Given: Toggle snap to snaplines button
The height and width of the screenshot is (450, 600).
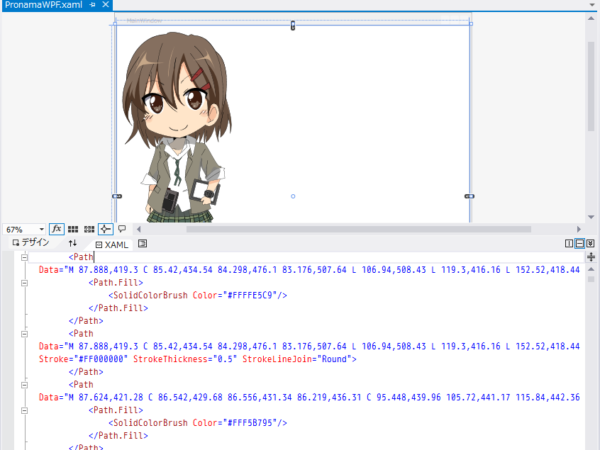Looking at the screenshot, I should click(x=106, y=229).
